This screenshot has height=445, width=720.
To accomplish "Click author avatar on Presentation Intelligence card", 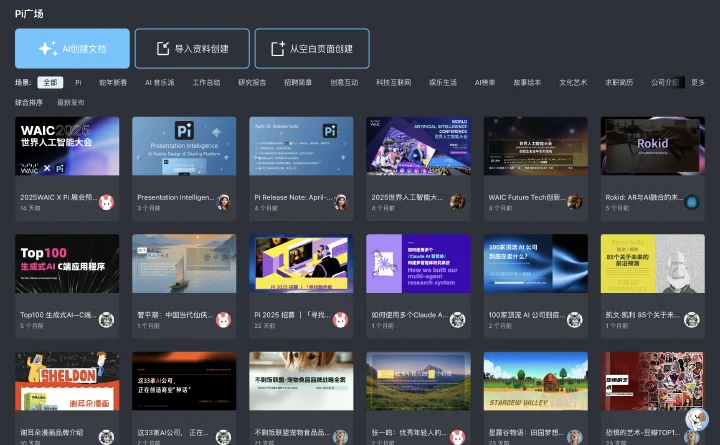I will pyautogui.click(x=224, y=202).
